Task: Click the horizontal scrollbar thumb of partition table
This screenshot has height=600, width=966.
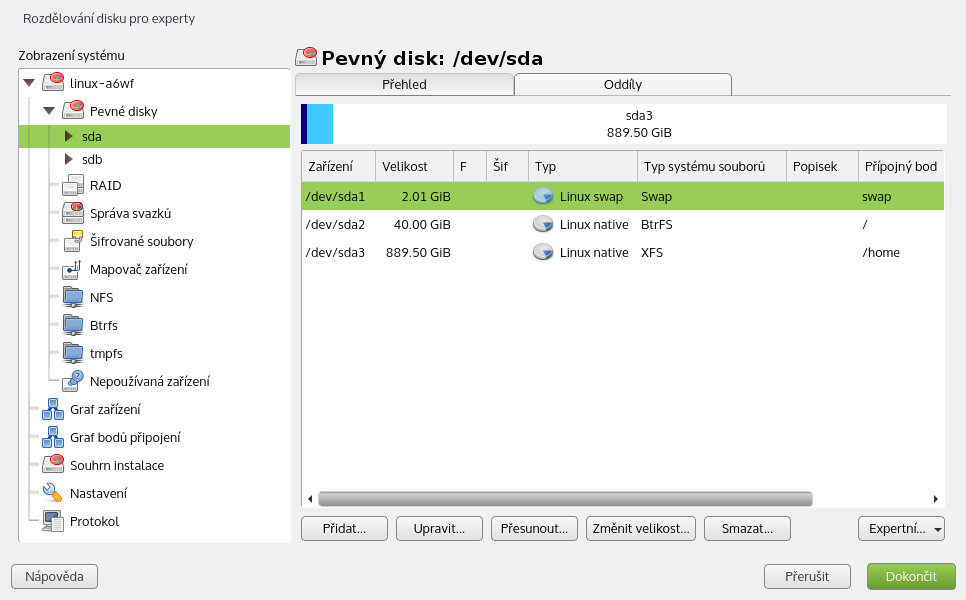Action: (x=565, y=498)
